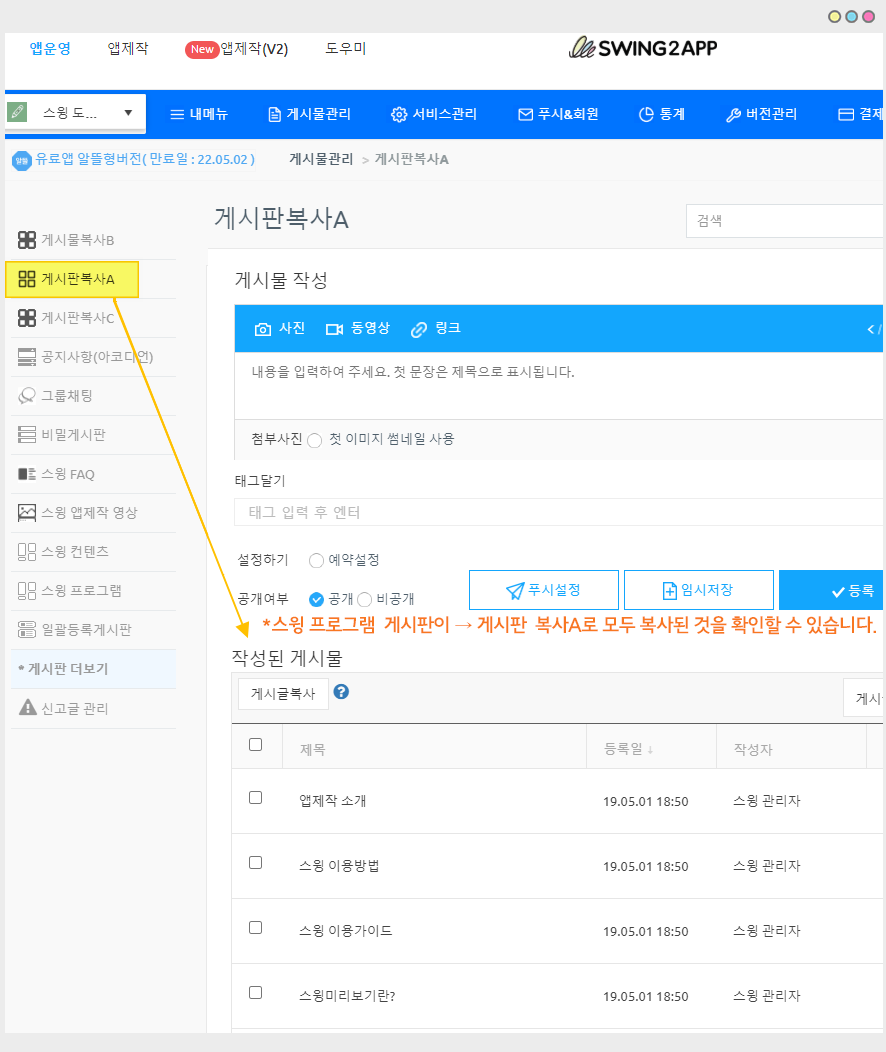
Task: Click the video camera icon for 동영상
Action: (334, 329)
